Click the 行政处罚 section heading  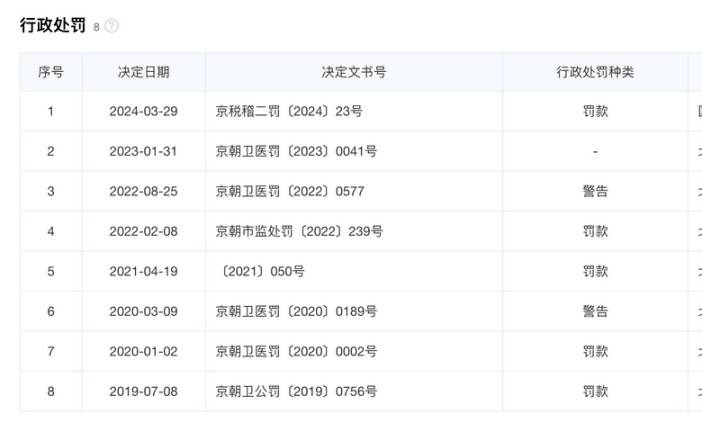53,25
